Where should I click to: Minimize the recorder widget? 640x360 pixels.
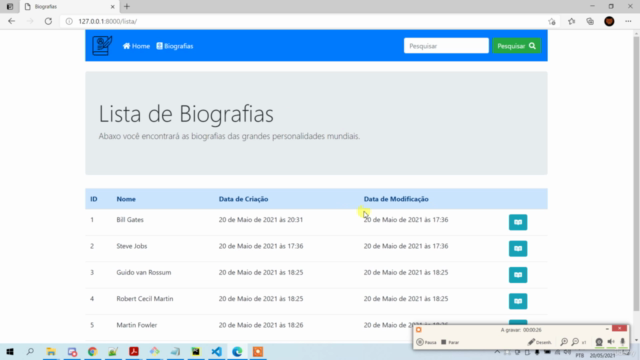(607, 329)
